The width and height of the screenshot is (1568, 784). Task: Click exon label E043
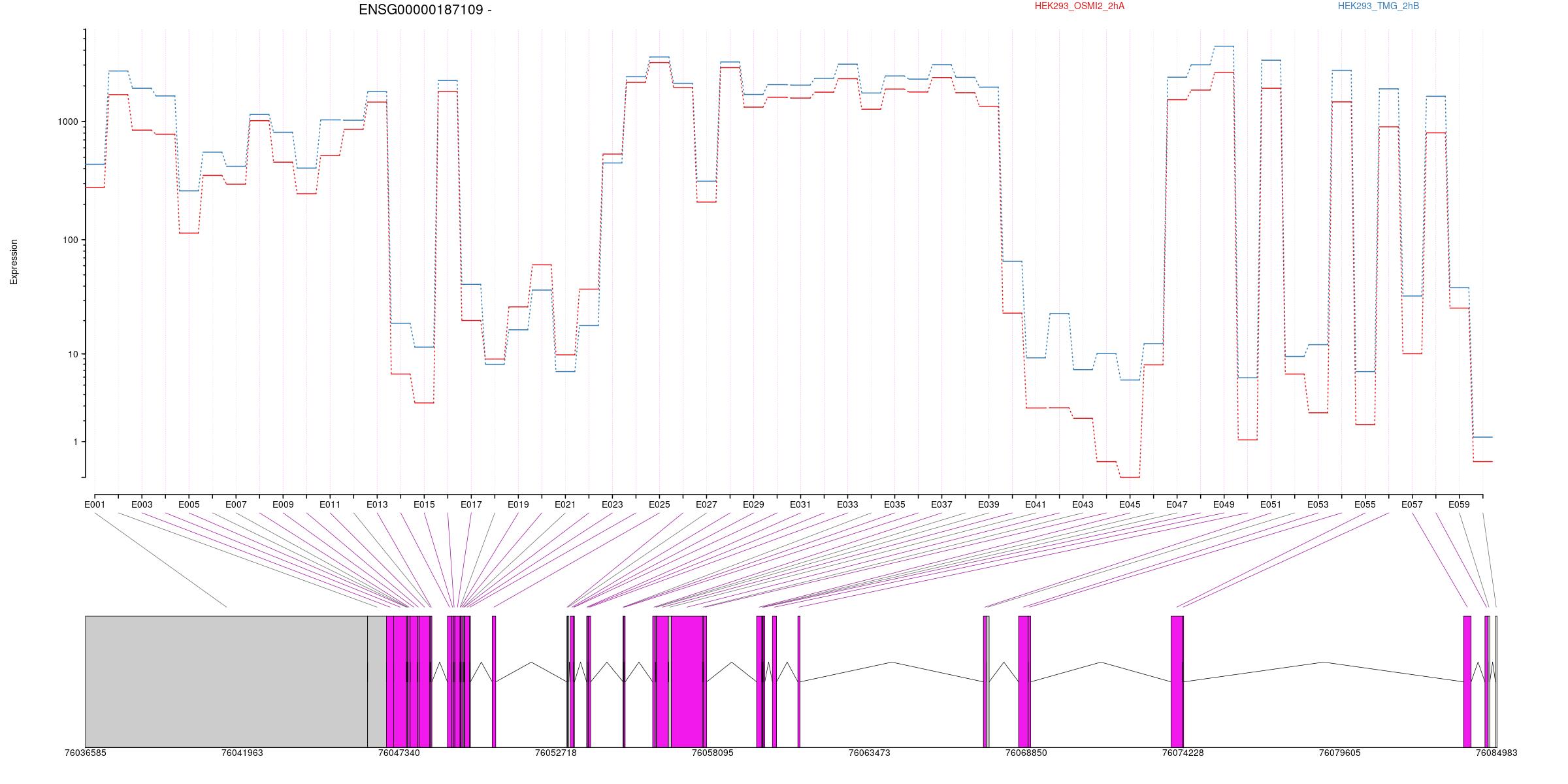point(1083,504)
